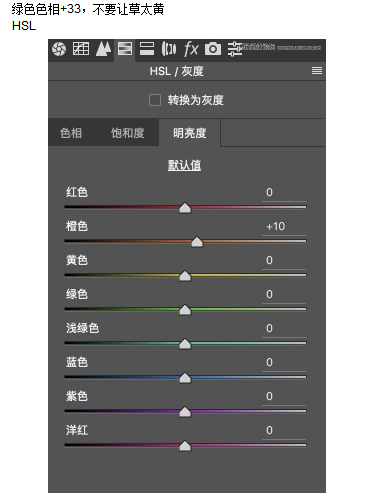The image size is (378, 493).
Task: Select the HSL / Grayscale panel icon
Action: (125, 49)
